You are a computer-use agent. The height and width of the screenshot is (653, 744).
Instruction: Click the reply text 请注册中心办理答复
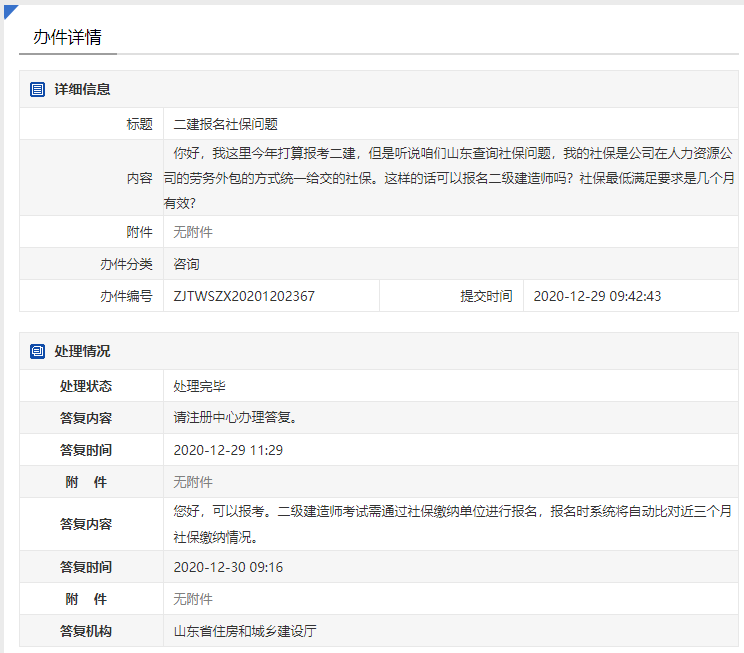[x=235, y=418]
